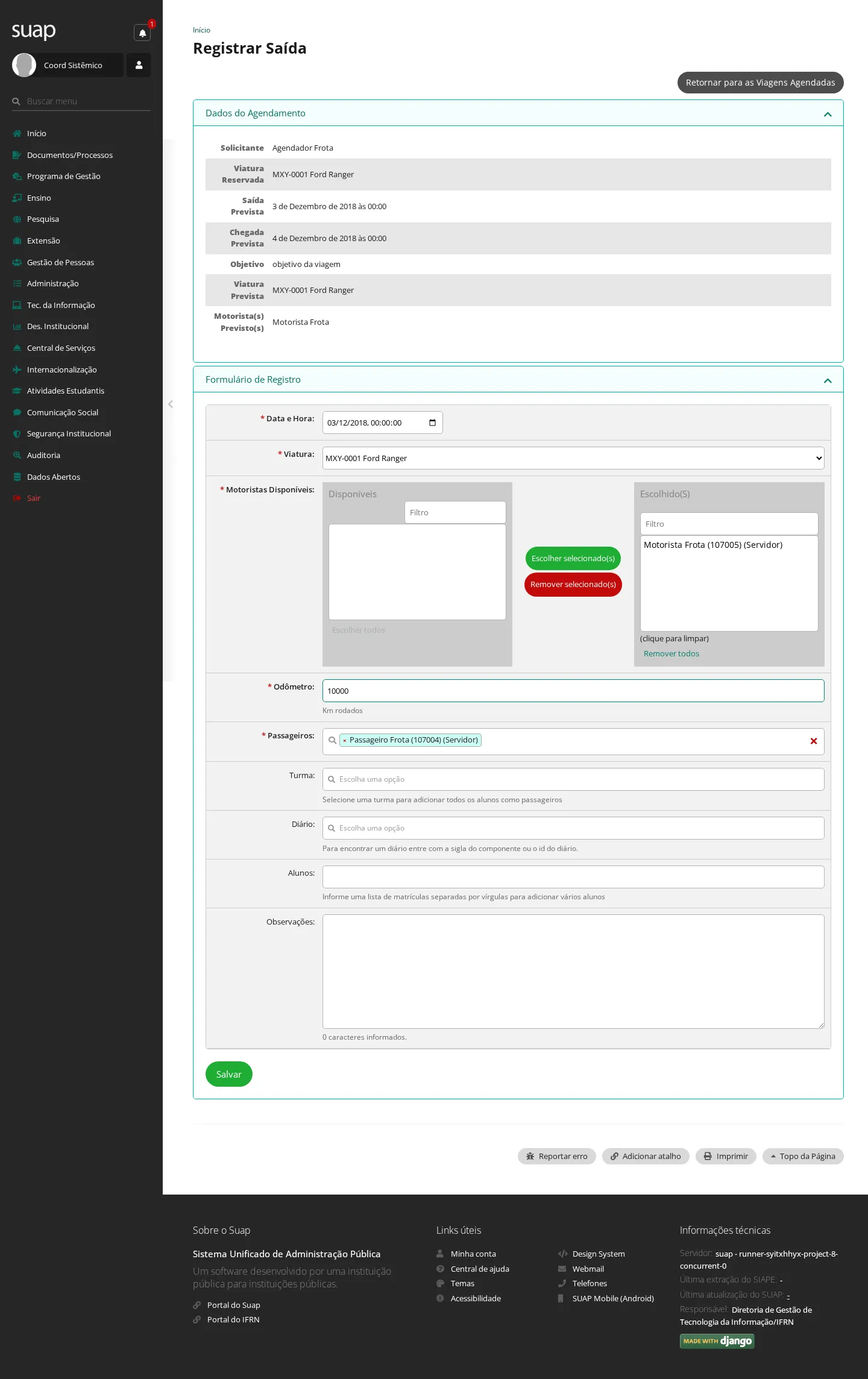The image size is (868, 1379).
Task: Open Reportar erro bug button
Action: [x=557, y=1156]
